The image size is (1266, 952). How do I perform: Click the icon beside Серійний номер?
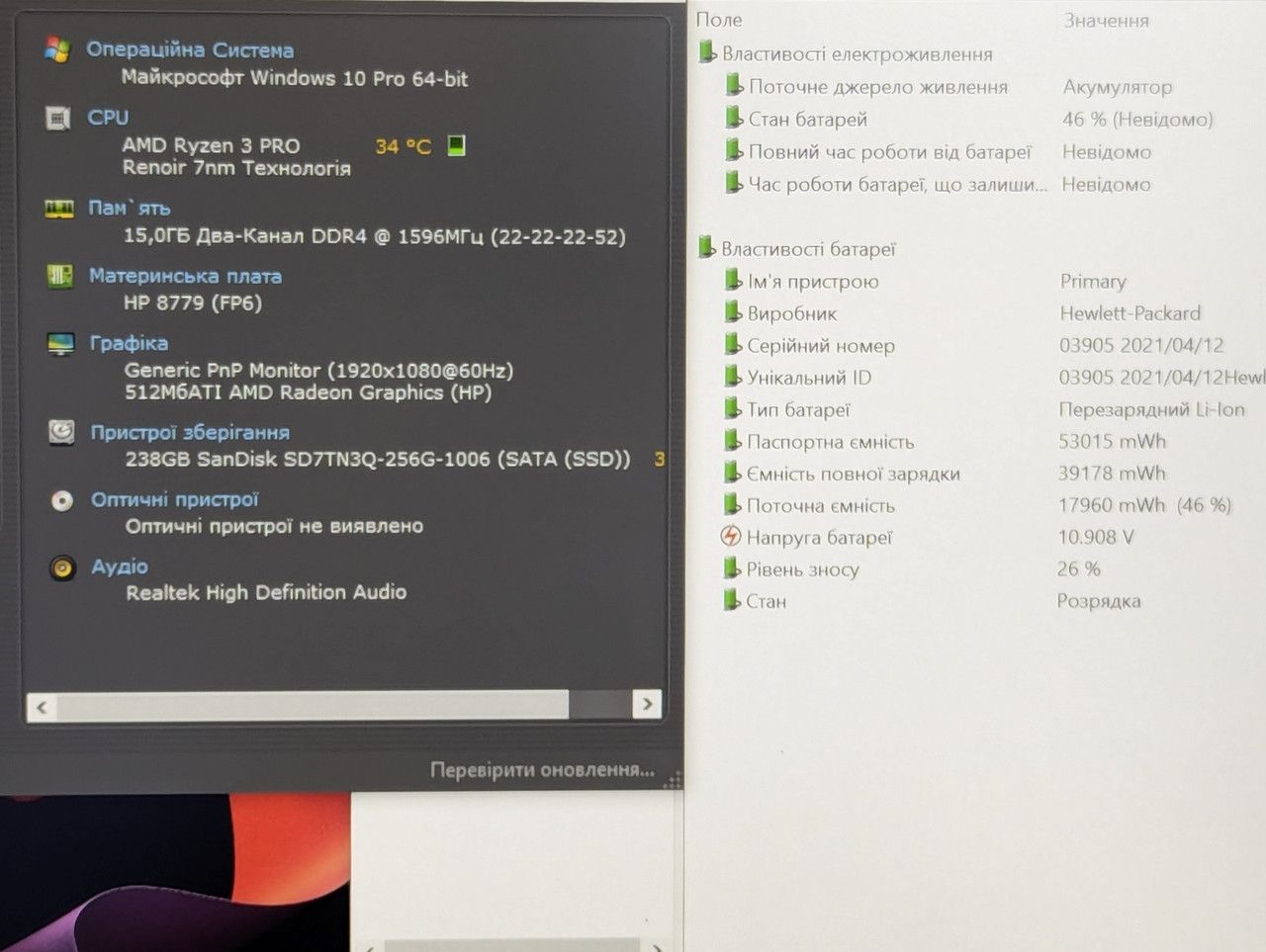click(x=733, y=344)
